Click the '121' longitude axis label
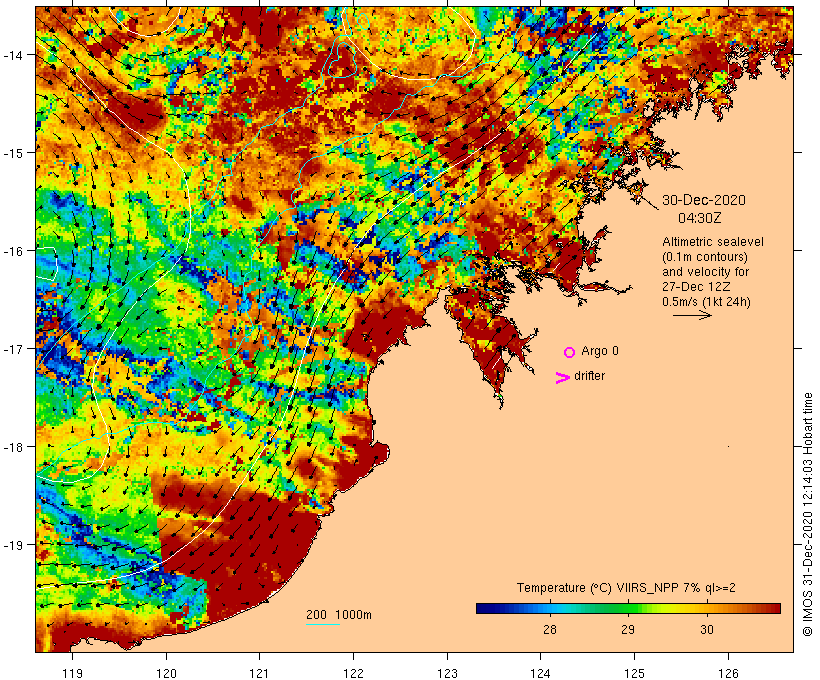This screenshot has width=820, height=680. tap(259, 673)
